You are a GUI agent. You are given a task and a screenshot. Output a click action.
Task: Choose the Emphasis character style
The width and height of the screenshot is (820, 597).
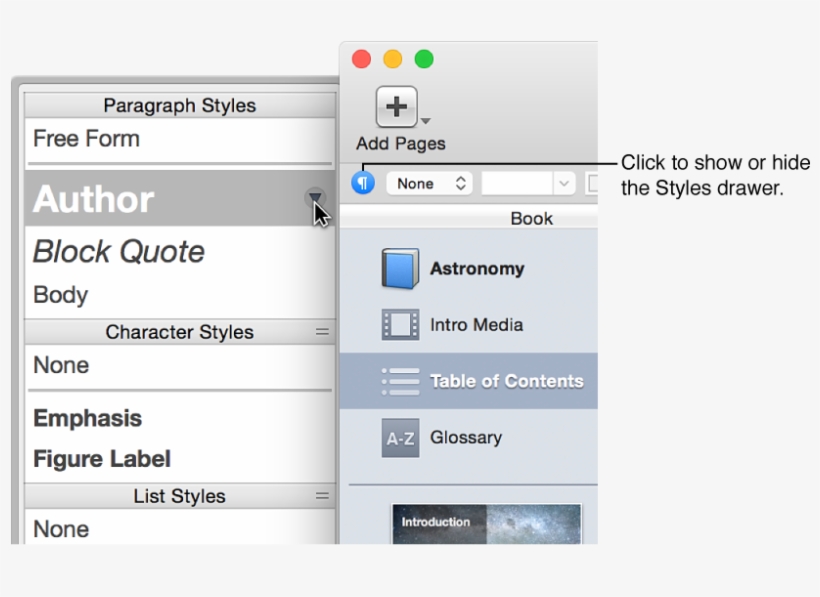[x=87, y=418]
